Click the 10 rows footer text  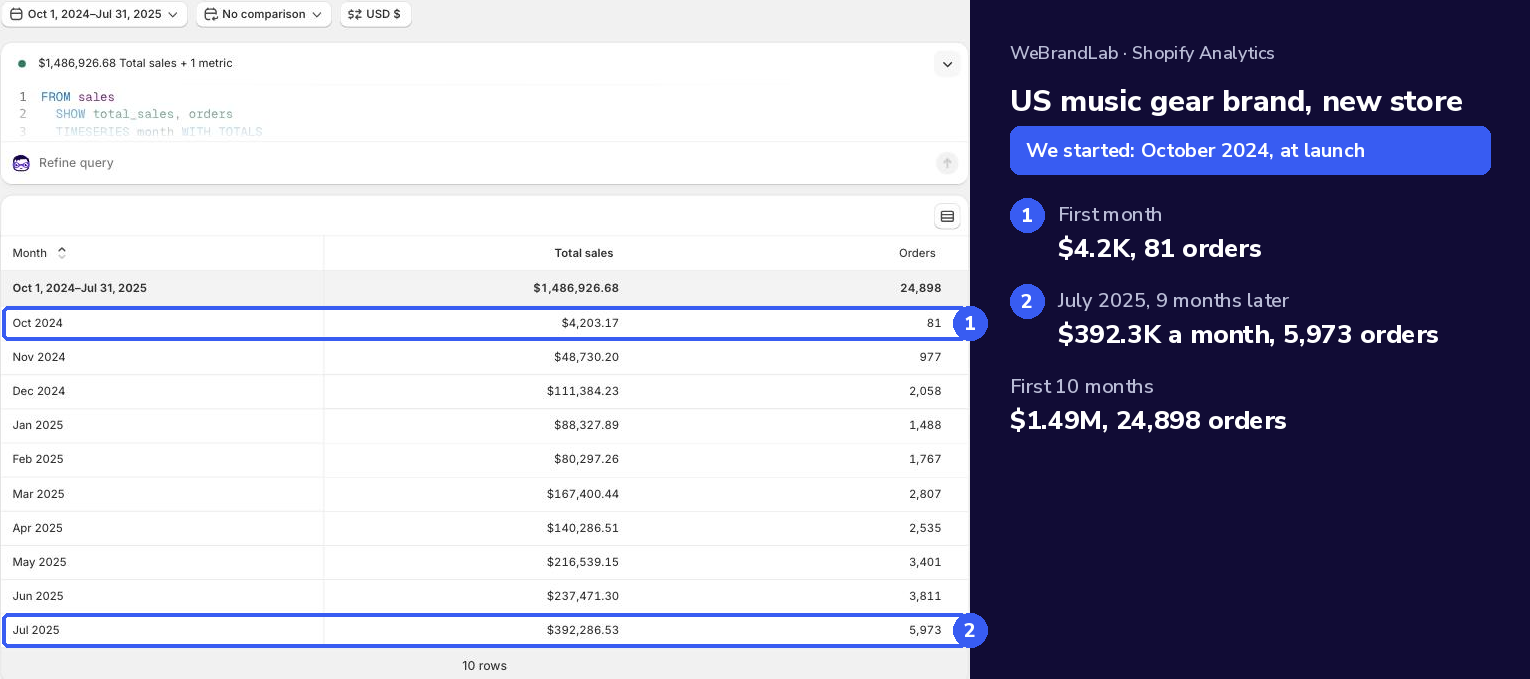[484, 666]
